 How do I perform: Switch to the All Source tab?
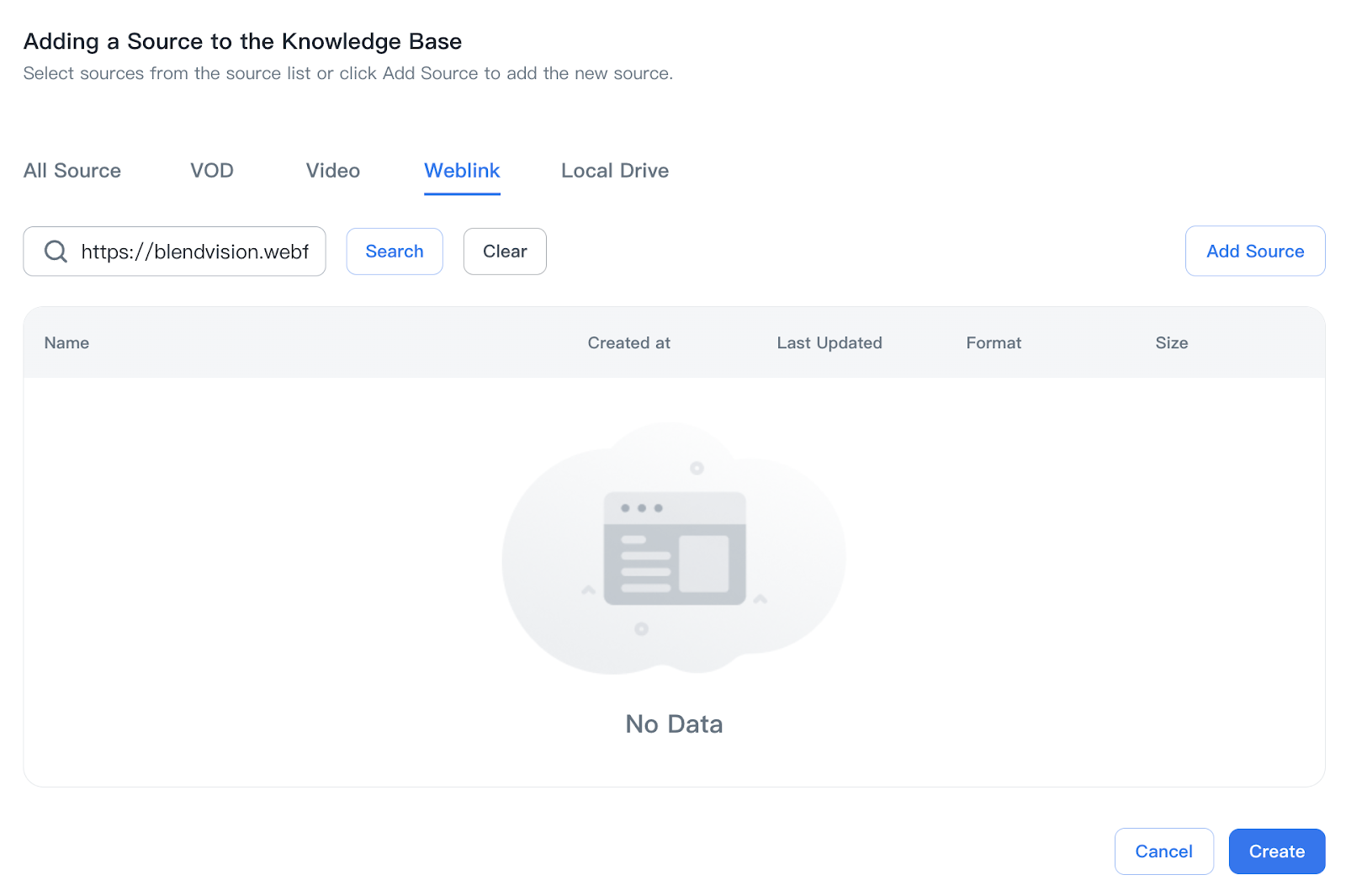tap(72, 171)
